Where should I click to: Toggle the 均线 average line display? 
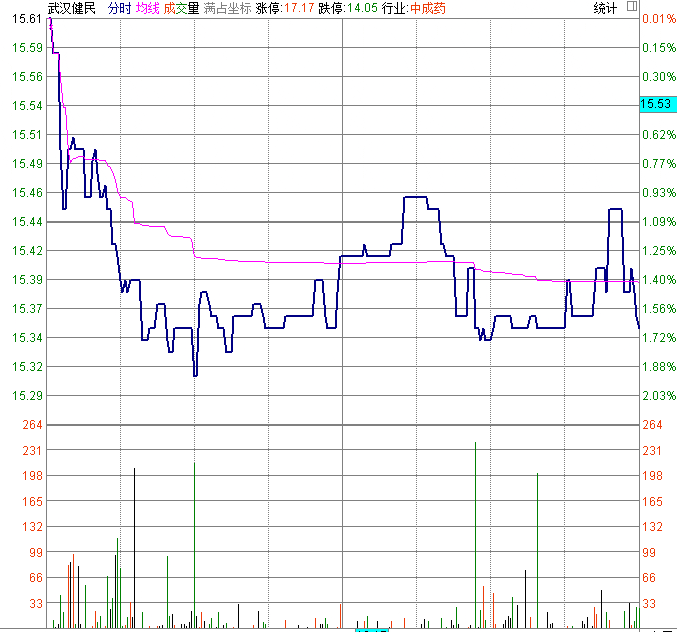[x=148, y=8]
